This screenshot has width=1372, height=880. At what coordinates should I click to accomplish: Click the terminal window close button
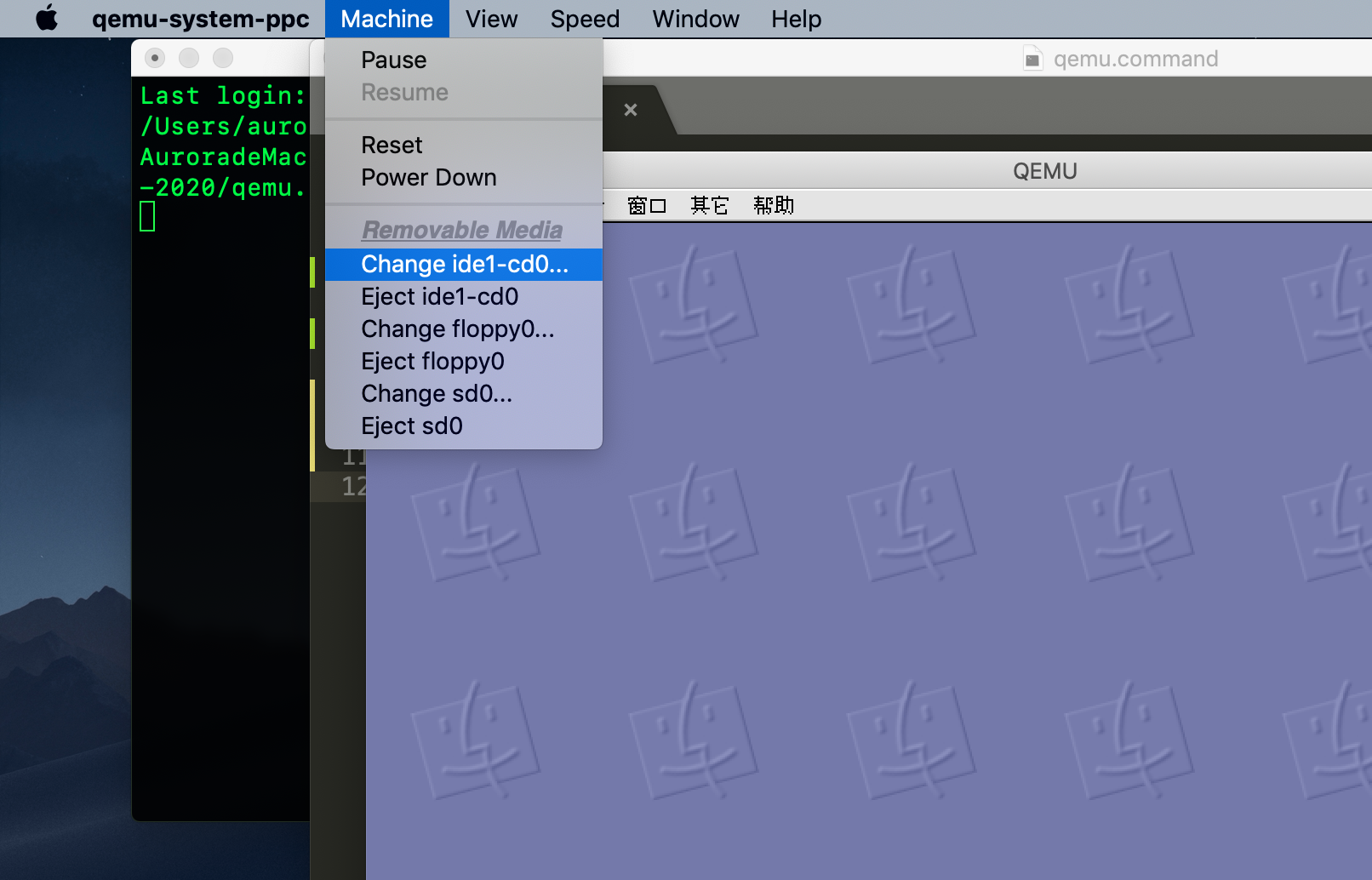click(x=155, y=58)
